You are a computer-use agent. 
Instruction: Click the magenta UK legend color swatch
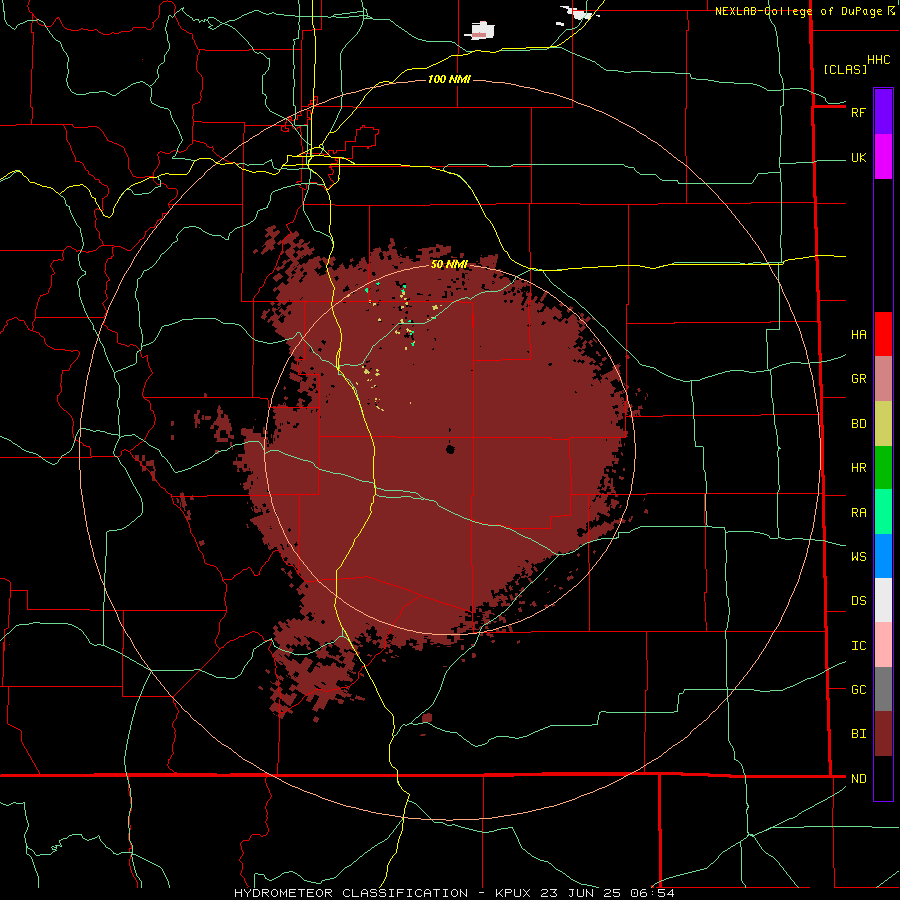tap(883, 157)
